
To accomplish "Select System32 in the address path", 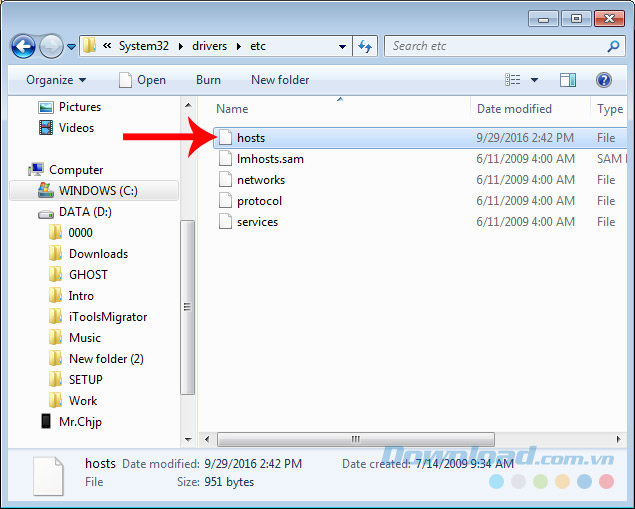I will [143, 46].
